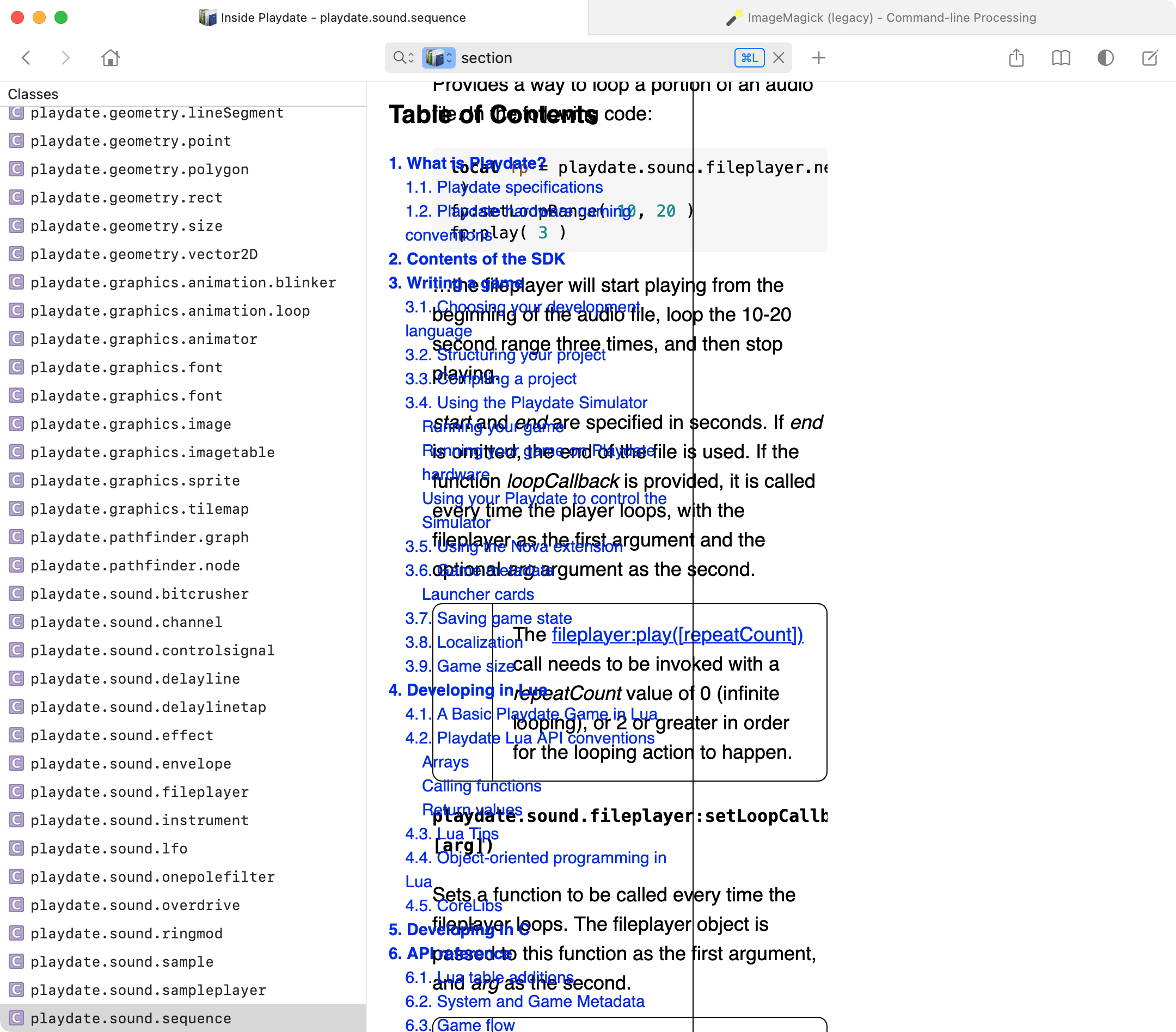Toggle dark/light appearance icon
The height and width of the screenshot is (1032, 1176).
(x=1105, y=58)
